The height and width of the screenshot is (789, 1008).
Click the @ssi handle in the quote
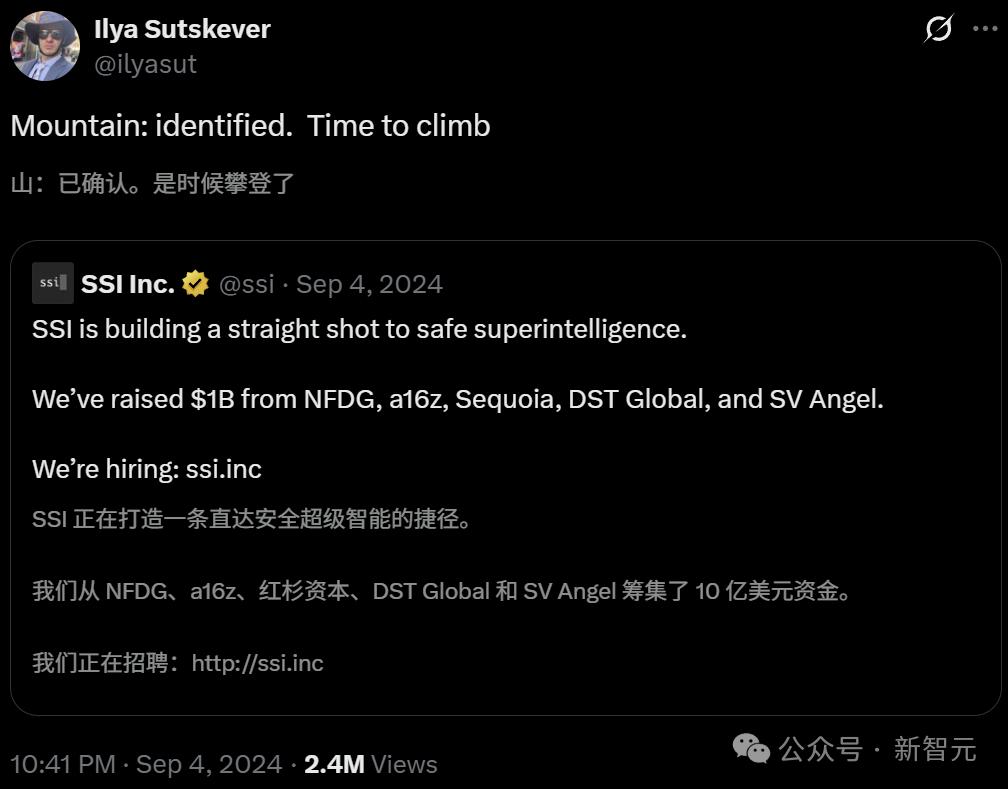click(x=247, y=284)
